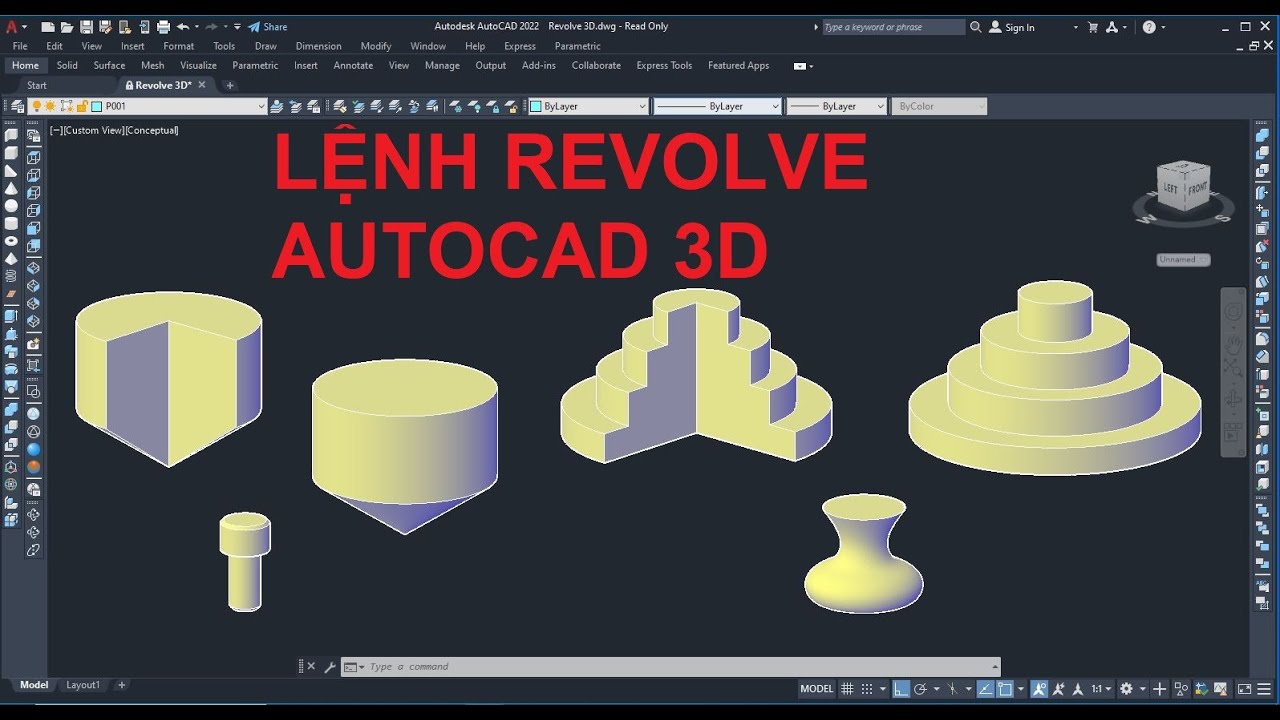Open the 1:1 annotation scale dropdown
This screenshot has height=720, width=1280.
tap(1101, 689)
